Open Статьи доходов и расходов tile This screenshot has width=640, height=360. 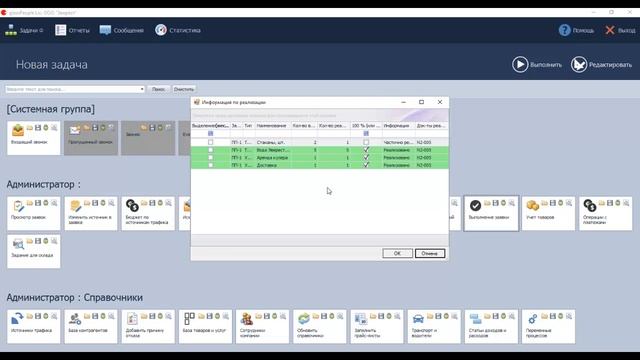coord(491,327)
